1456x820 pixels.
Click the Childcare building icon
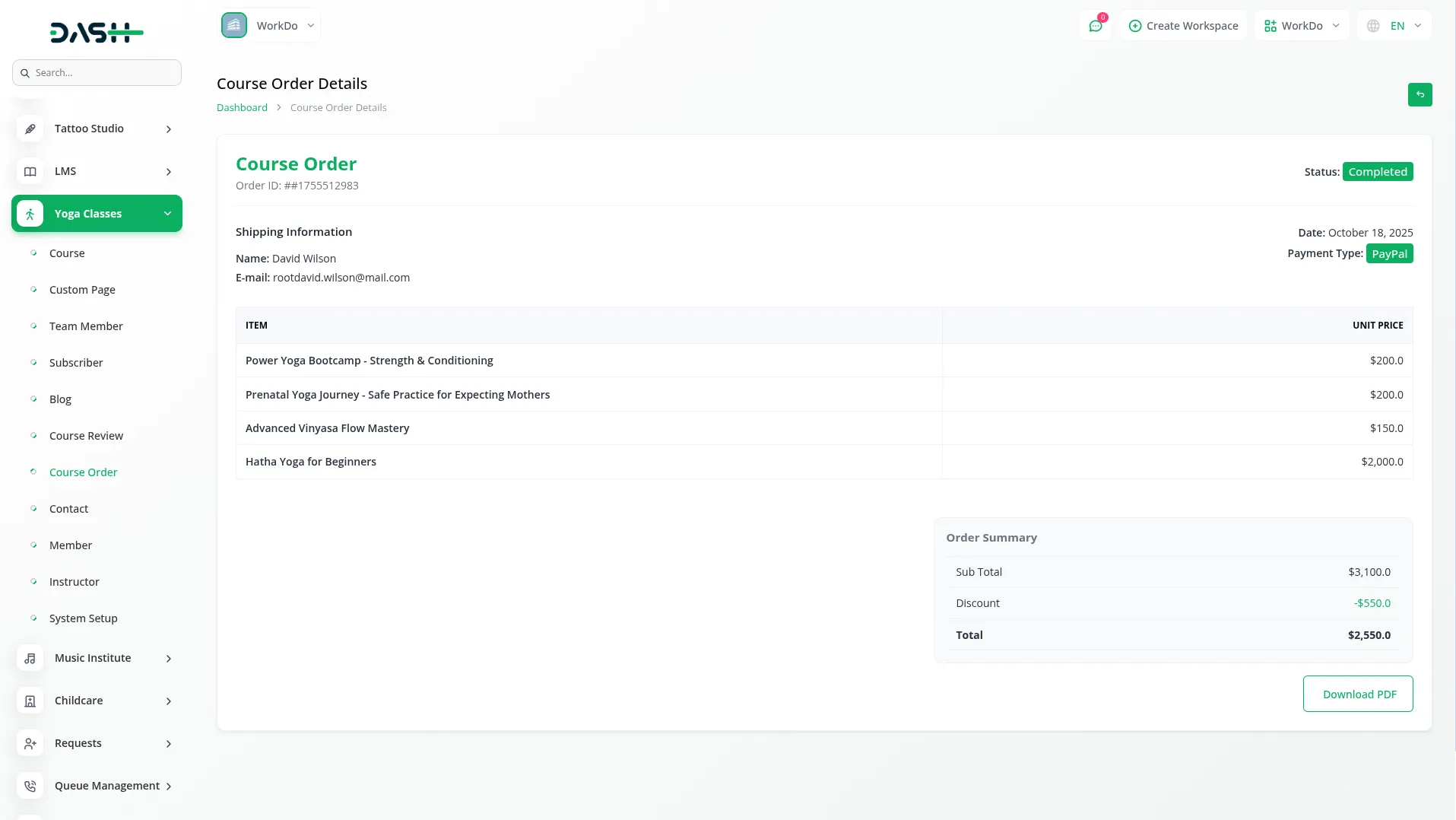pyautogui.click(x=30, y=701)
